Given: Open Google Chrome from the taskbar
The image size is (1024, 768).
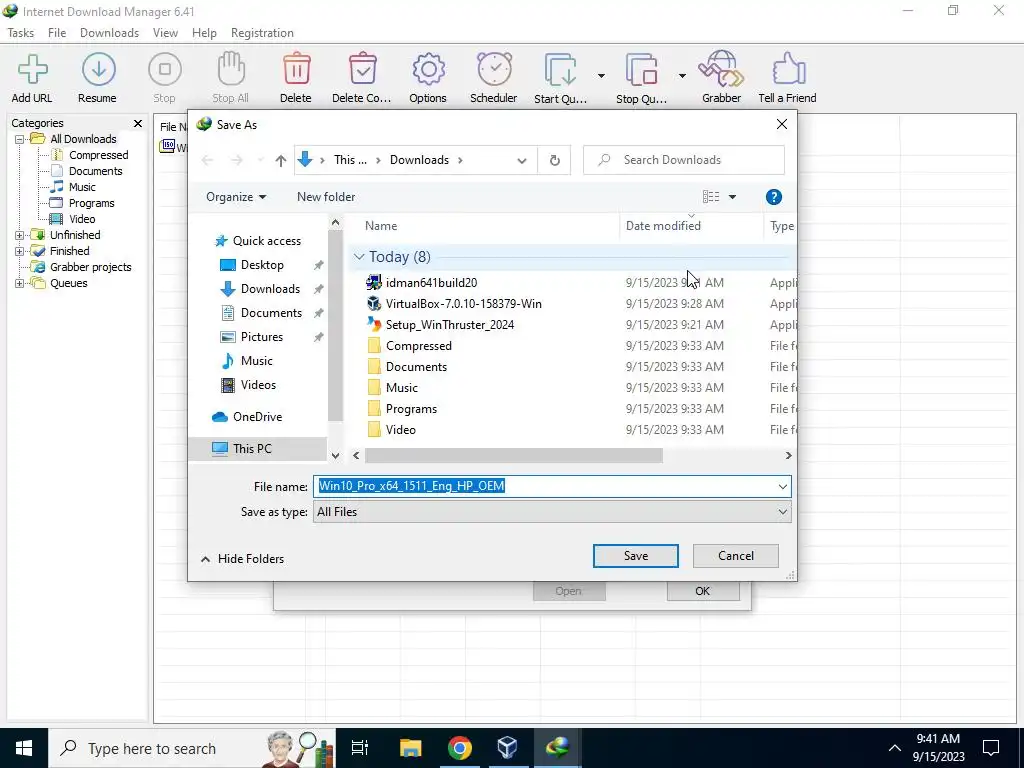Looking at the screenshot, I should coord(460,748).
